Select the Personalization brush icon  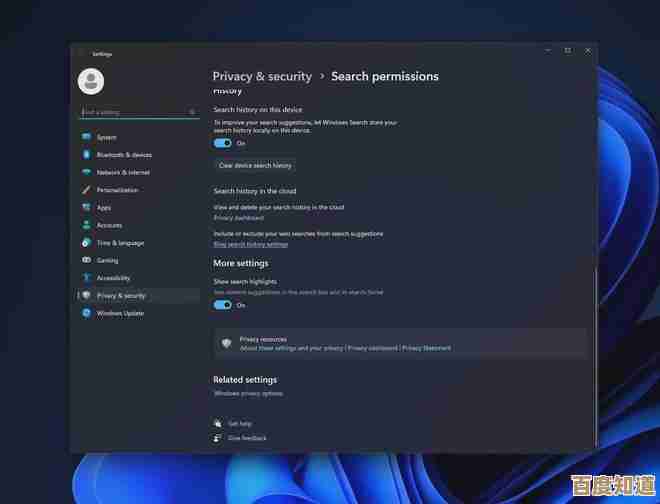[86, 189]
